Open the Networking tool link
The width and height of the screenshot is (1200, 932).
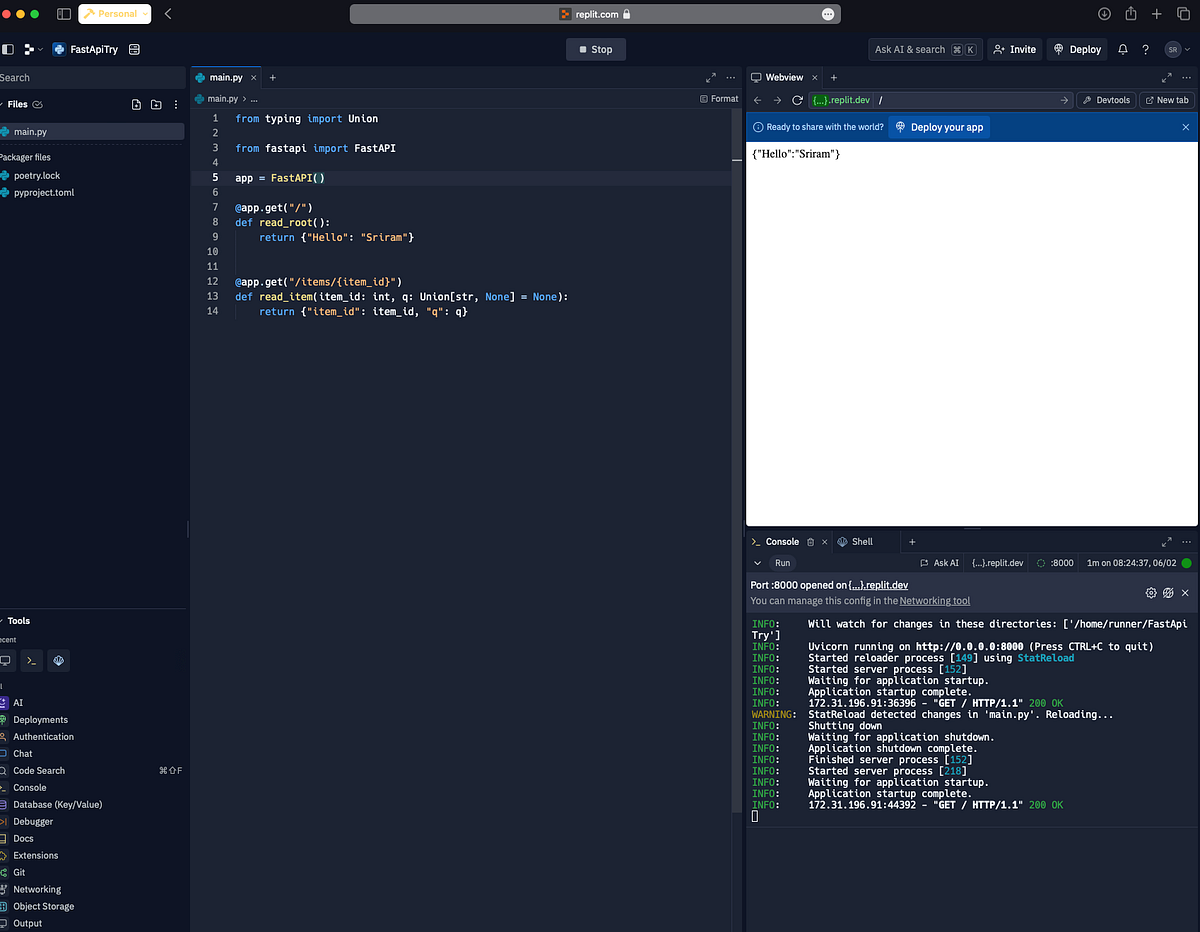pyautogui.click(x=935, y=601)
